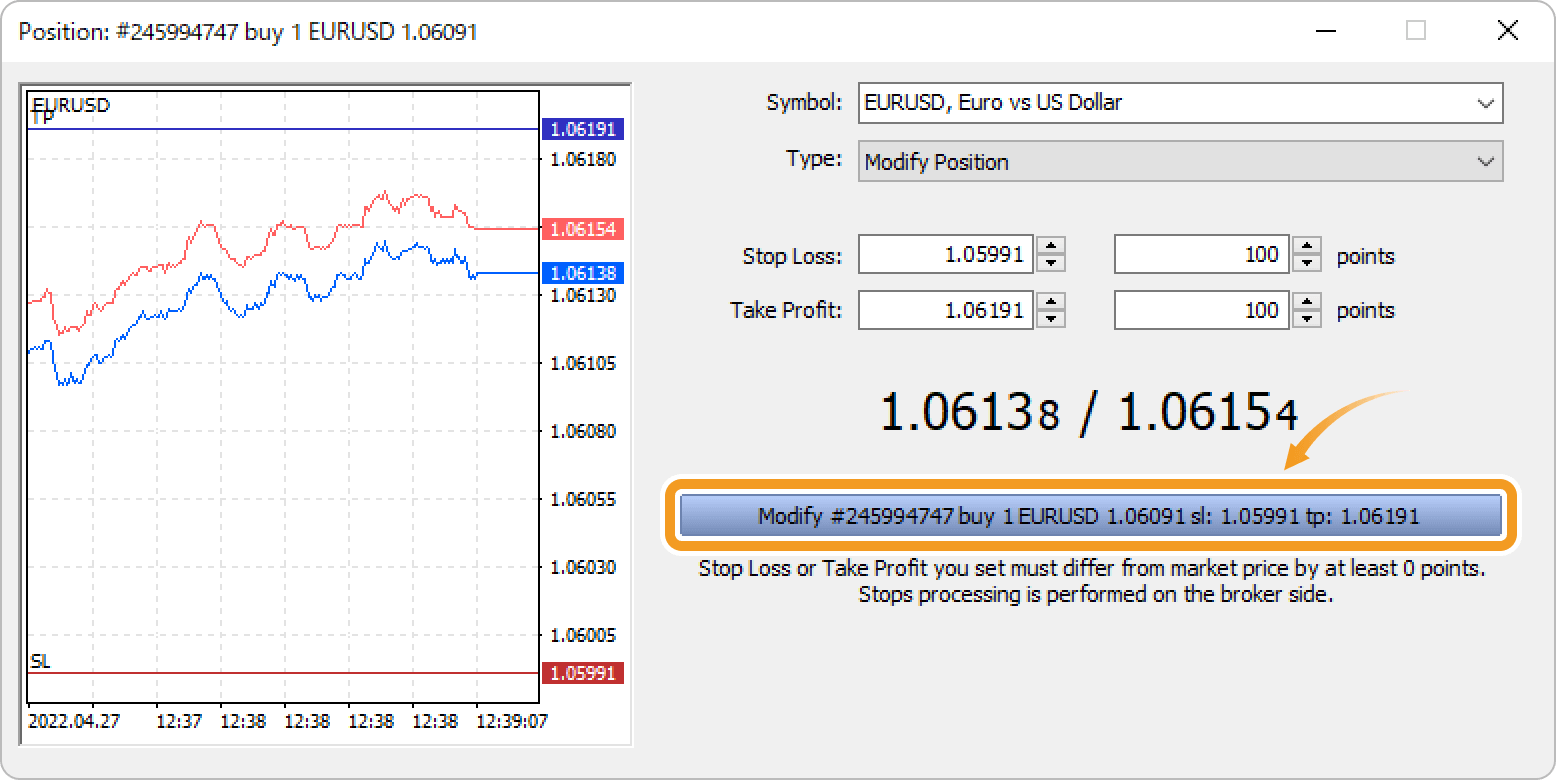Screen dimensions: 1556x780
Task: Decrease Take Profit points with down arrow
Action: (x=1306, y=318)
